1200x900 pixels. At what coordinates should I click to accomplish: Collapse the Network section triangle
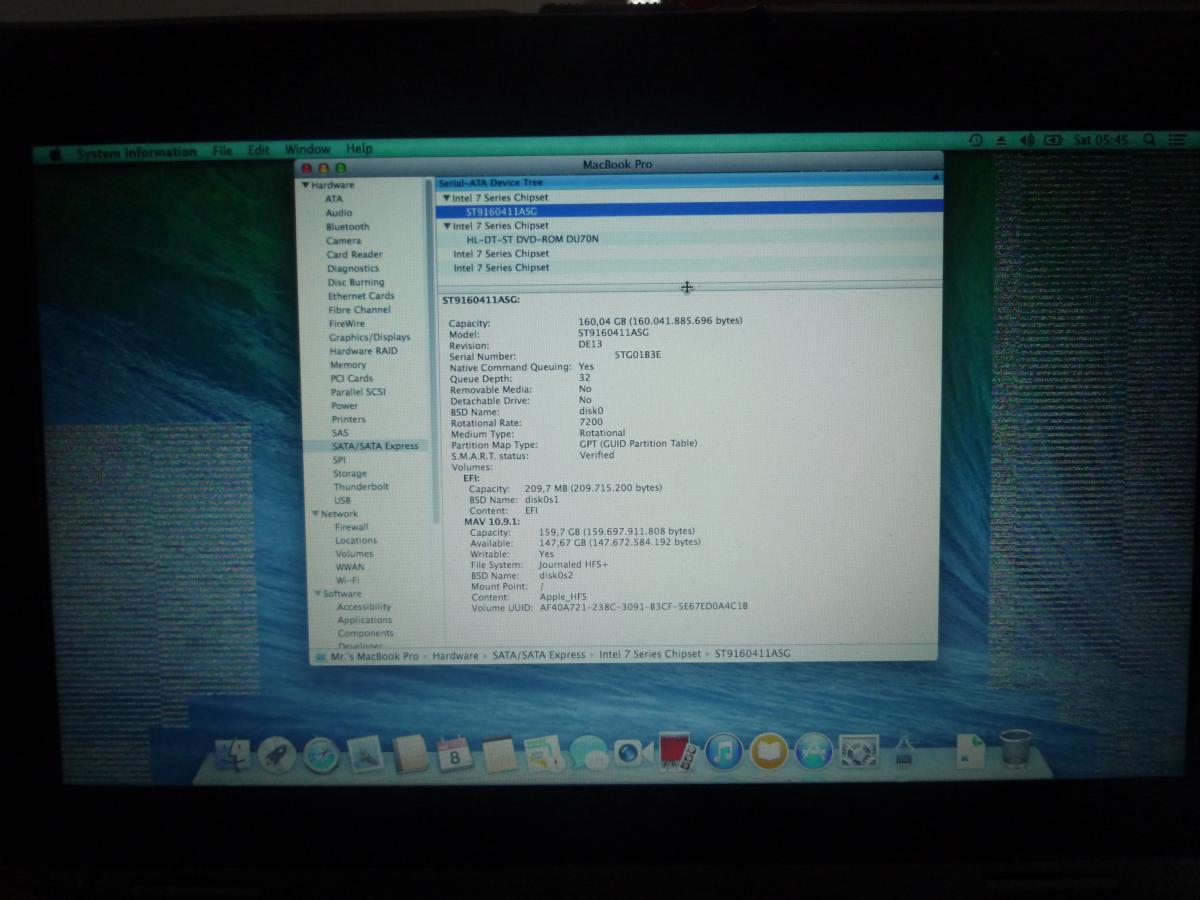click(x=315, y=514)
